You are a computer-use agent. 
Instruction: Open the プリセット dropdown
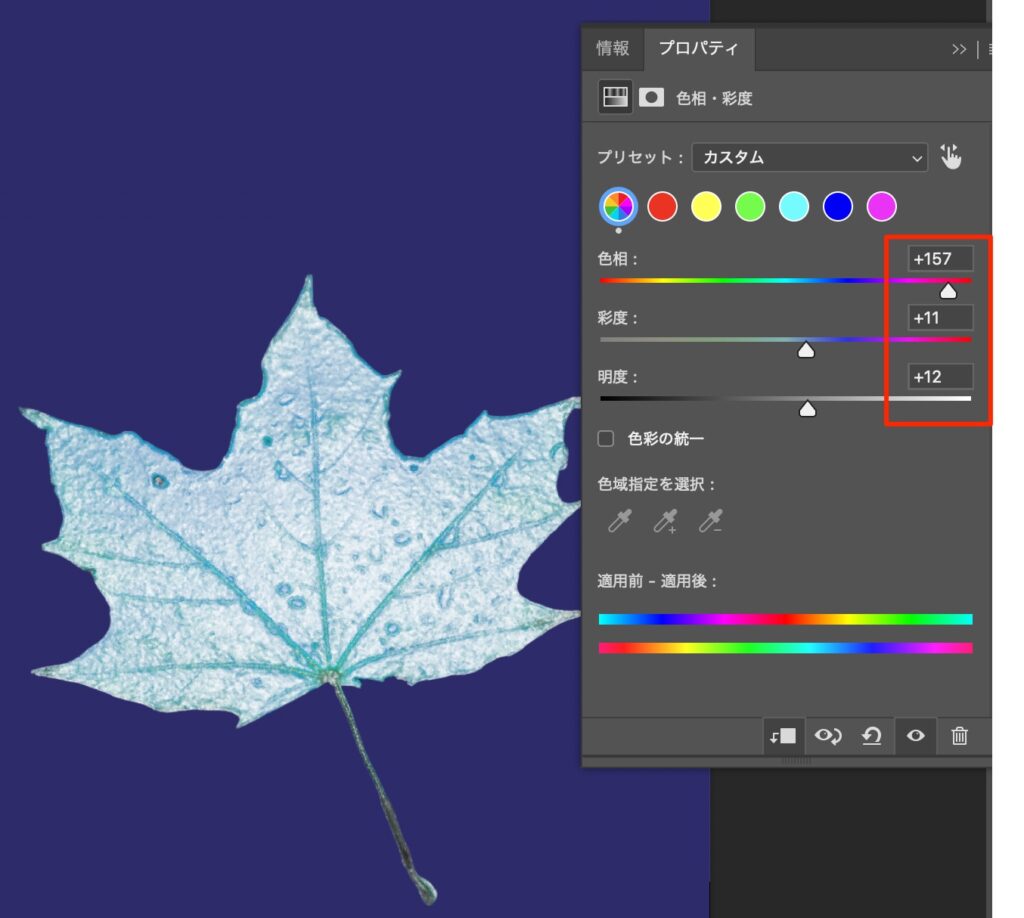tap(810, 157)
